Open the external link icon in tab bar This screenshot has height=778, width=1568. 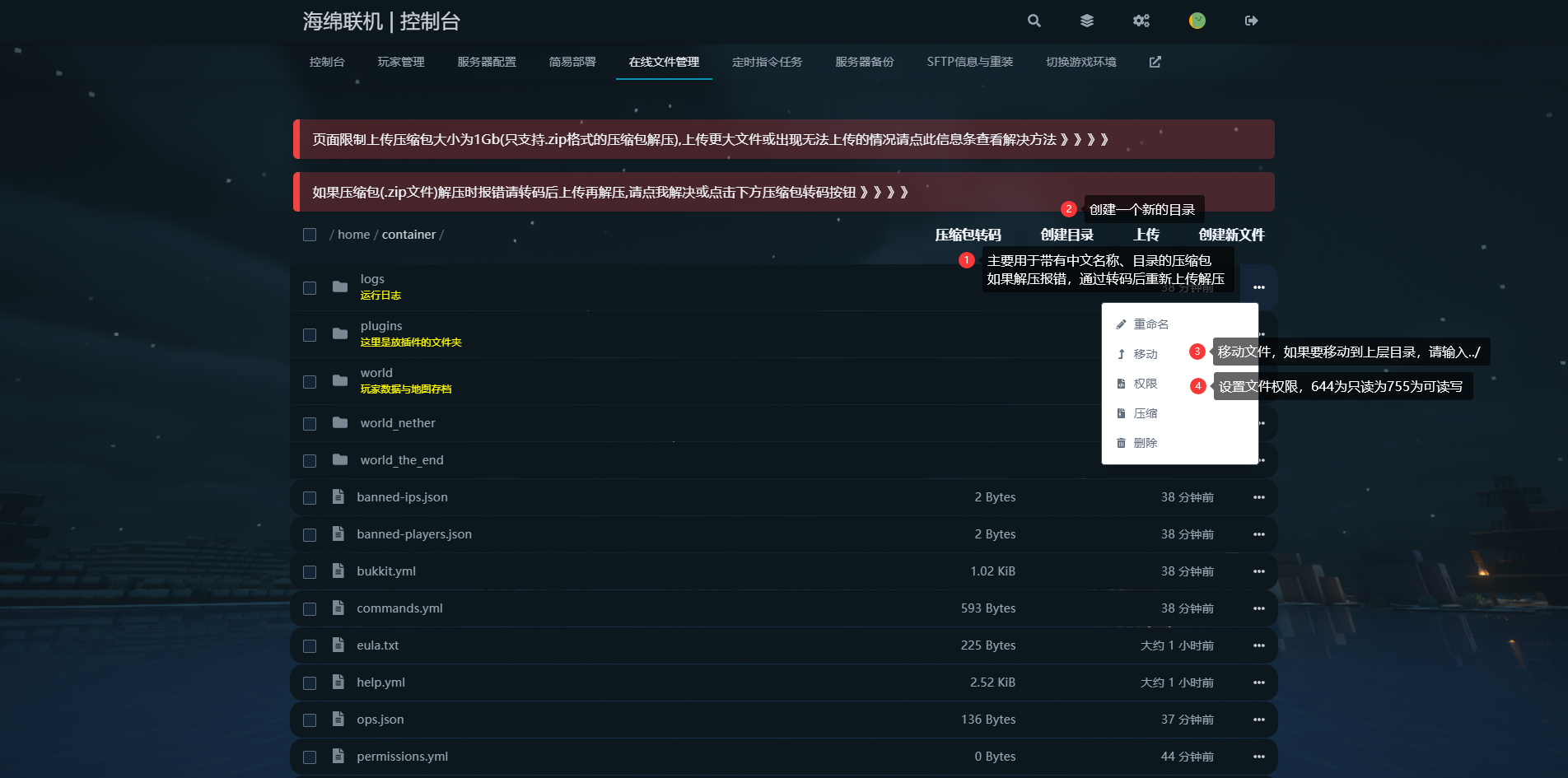(1155, 62)
